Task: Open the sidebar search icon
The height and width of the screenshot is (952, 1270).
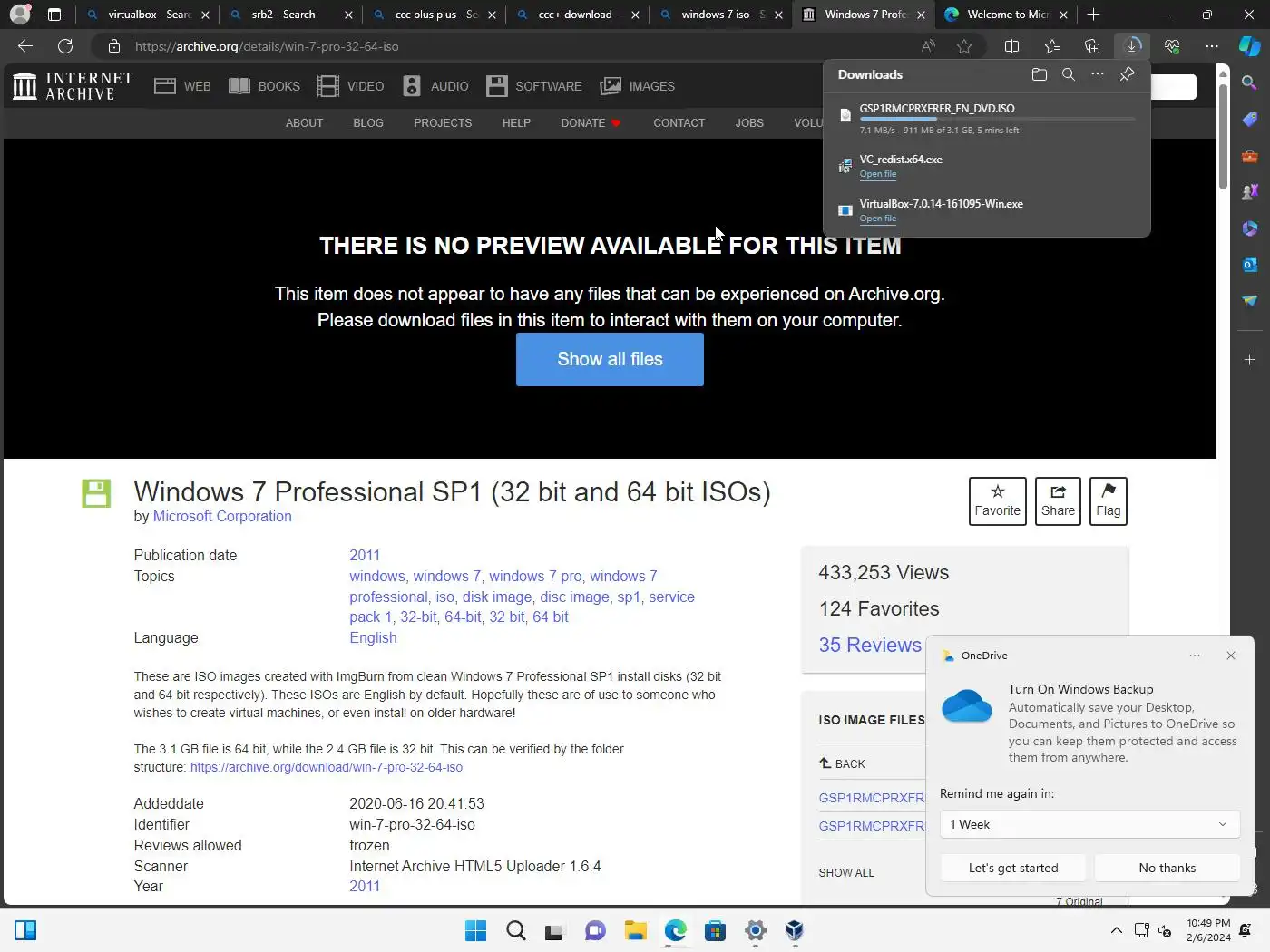Action: 1249,83
